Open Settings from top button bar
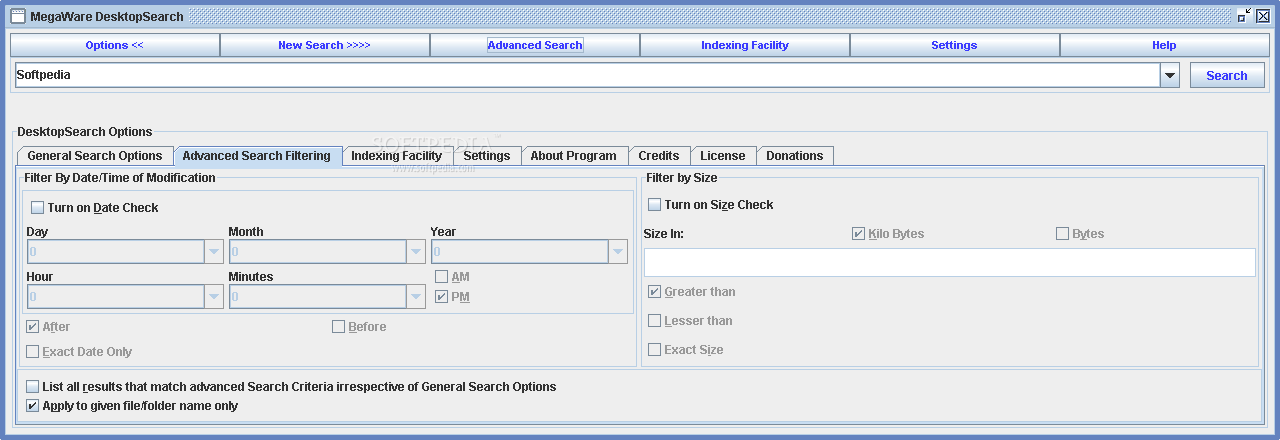This screenshot has width=1280, height=440. (955, 45)
